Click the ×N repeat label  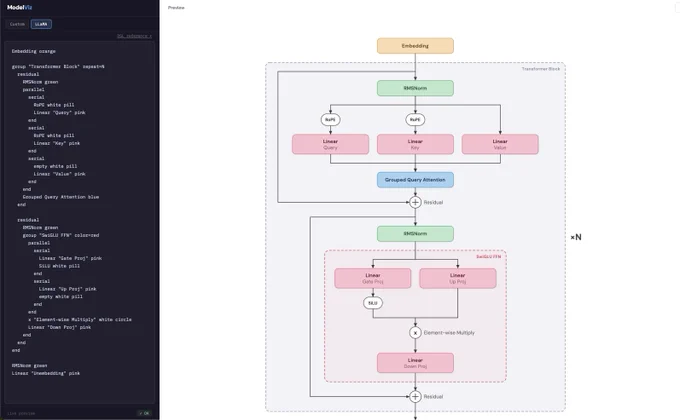576,237
